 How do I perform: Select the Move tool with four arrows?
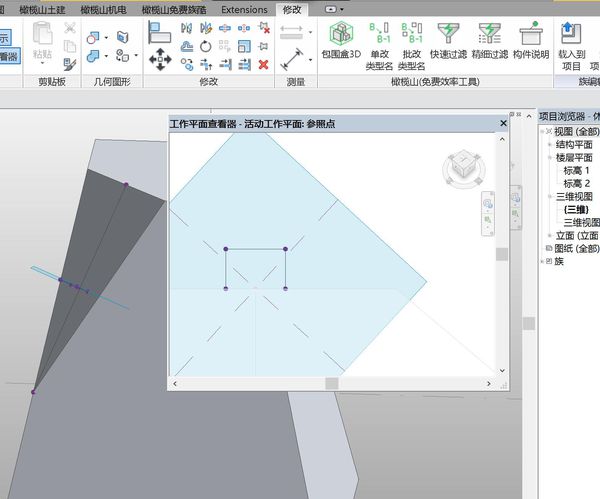click(x=160, y=59)
